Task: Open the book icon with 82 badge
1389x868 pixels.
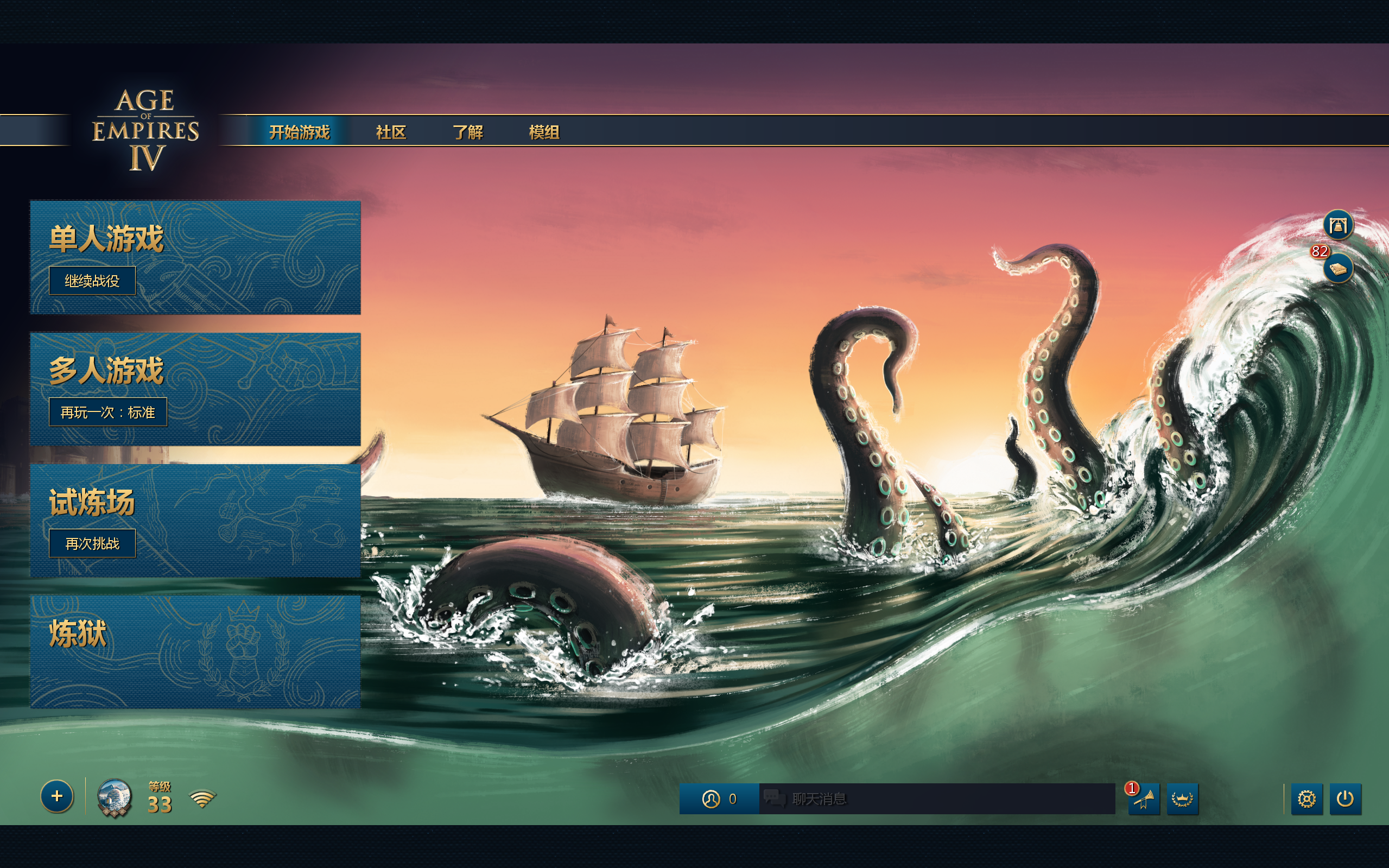Action: coord(1339,269)
